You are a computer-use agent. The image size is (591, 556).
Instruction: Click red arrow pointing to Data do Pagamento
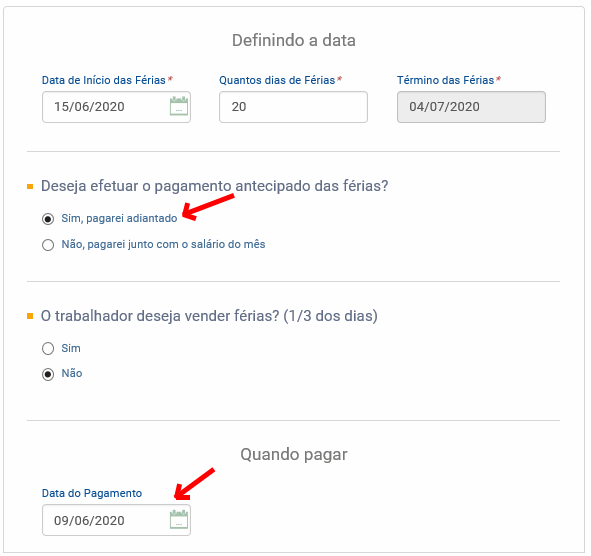(194, 484)
